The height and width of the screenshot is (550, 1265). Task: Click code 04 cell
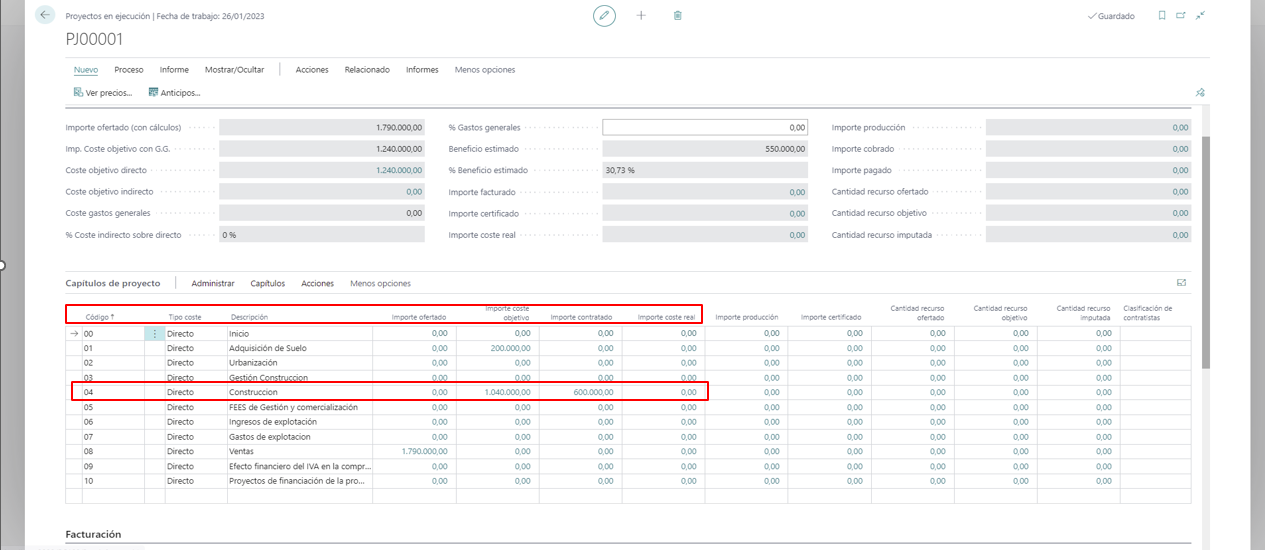coord(112,392)
